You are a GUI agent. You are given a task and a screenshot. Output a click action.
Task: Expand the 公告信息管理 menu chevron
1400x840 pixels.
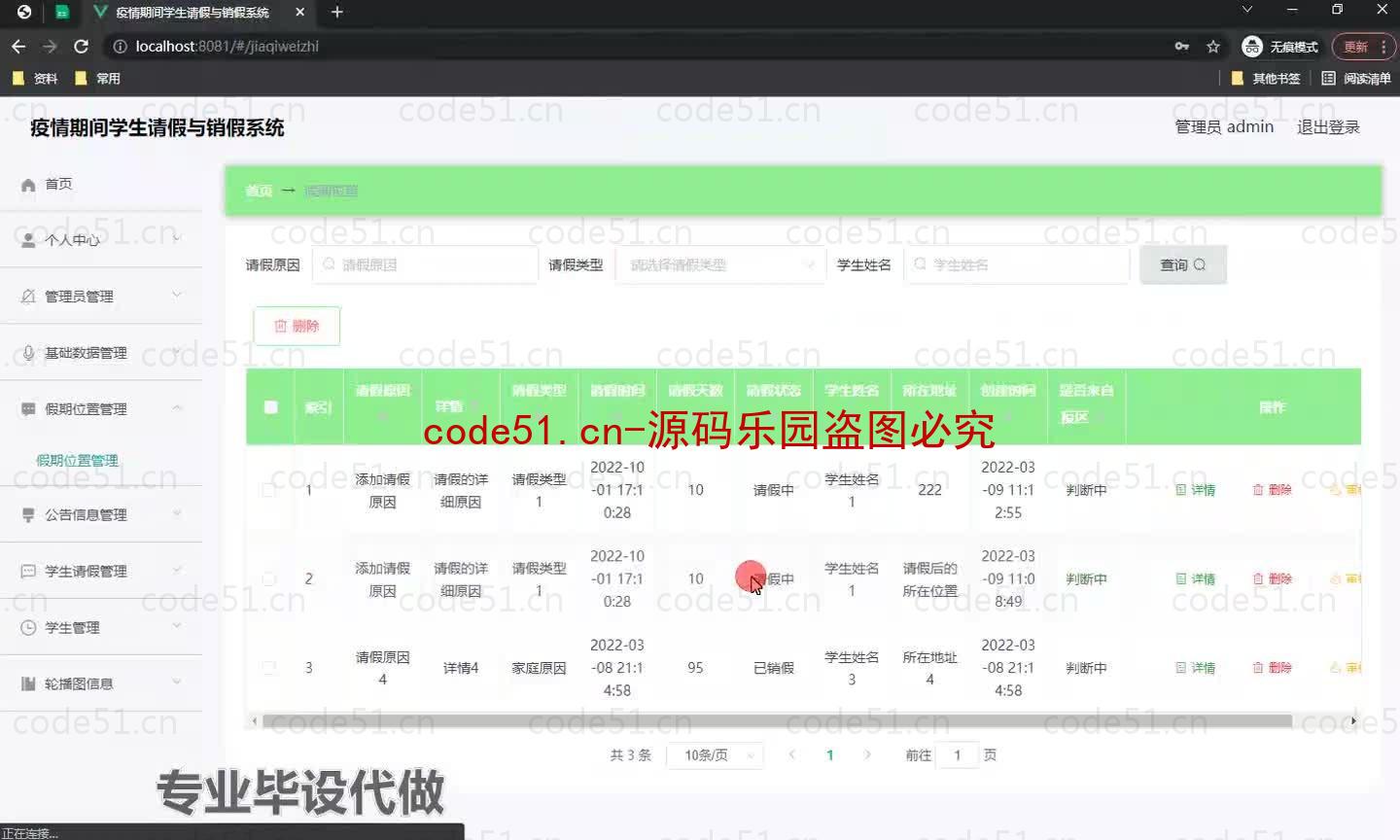point(177,513)
